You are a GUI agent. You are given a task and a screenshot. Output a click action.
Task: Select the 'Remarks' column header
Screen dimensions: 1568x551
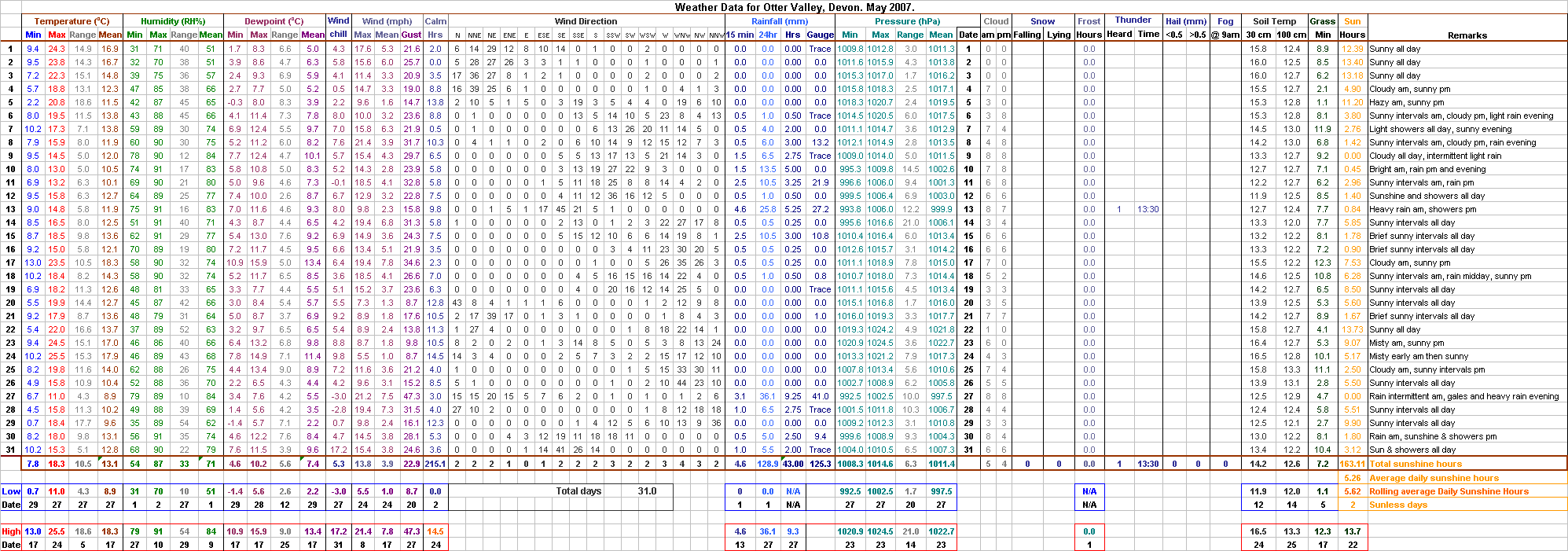[1467, 35]
